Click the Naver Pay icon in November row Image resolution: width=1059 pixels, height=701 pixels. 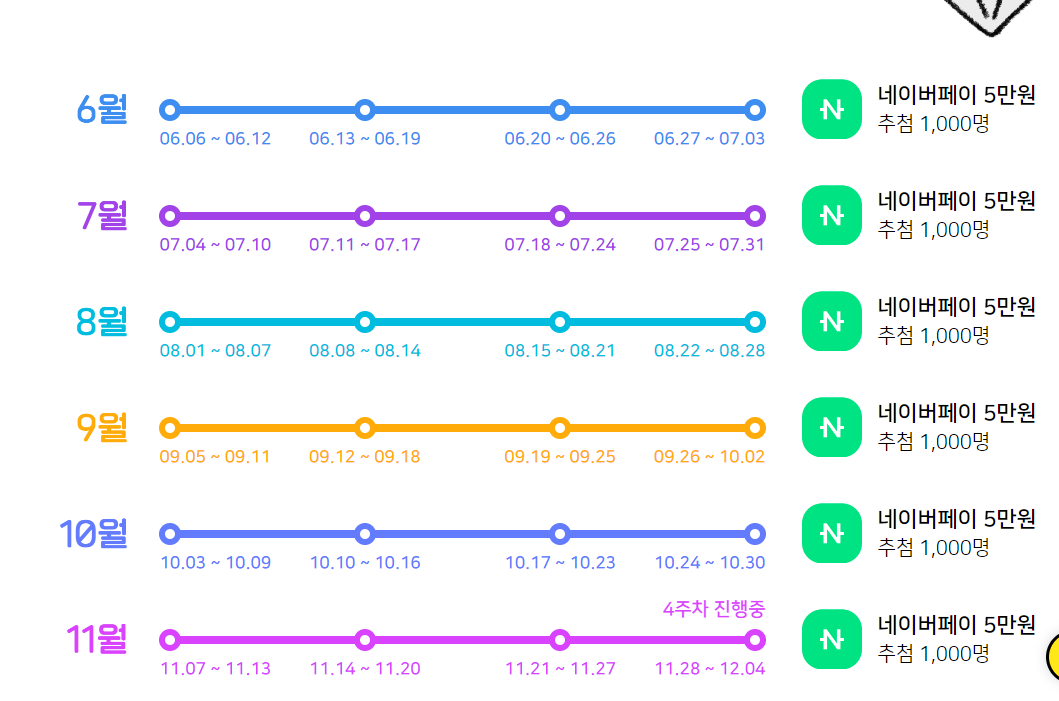tap(831, 640)
